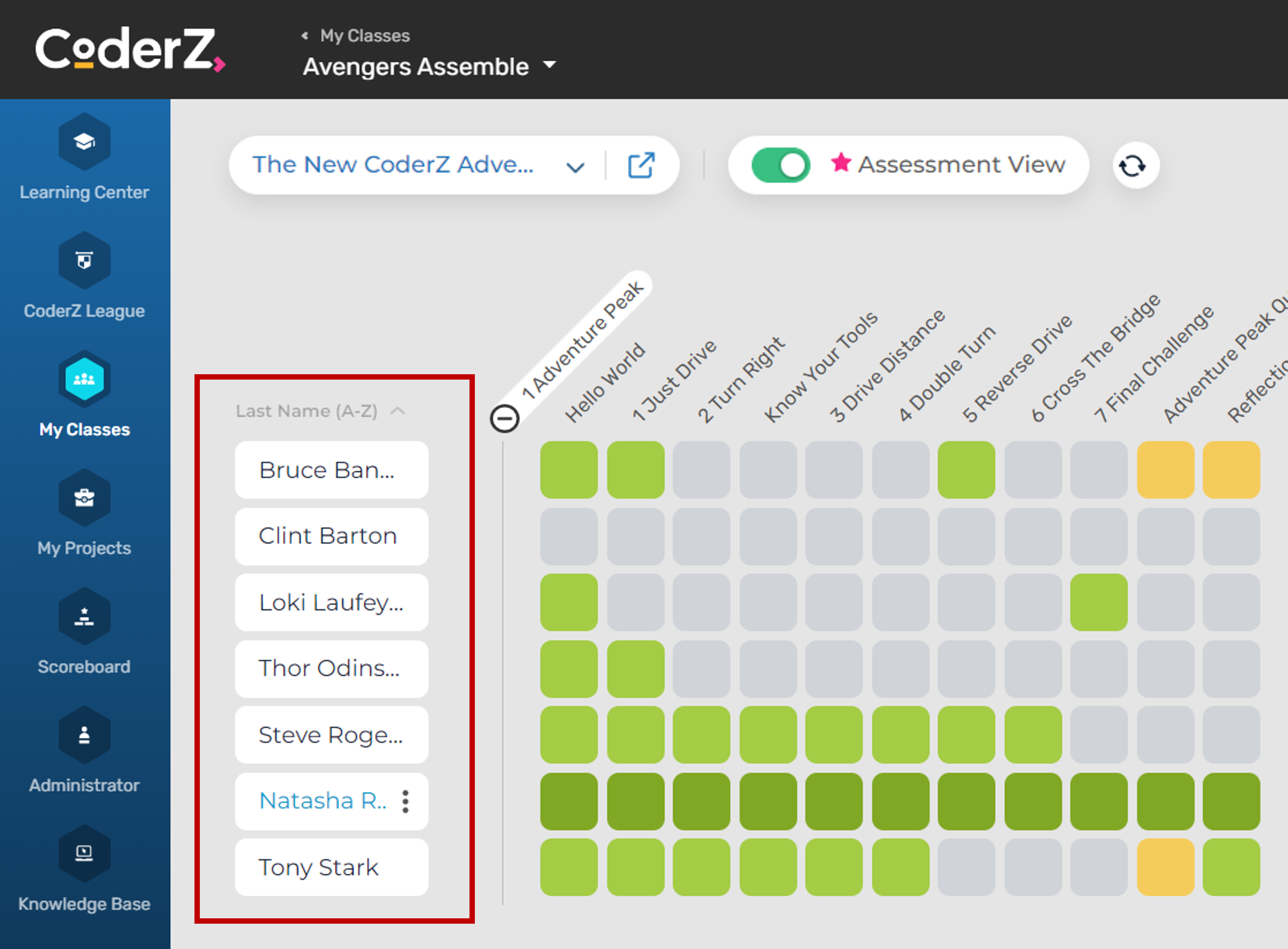Open Tony Stark's student record
This screenshot has height=949, width=1288.
tap(331, 867)
